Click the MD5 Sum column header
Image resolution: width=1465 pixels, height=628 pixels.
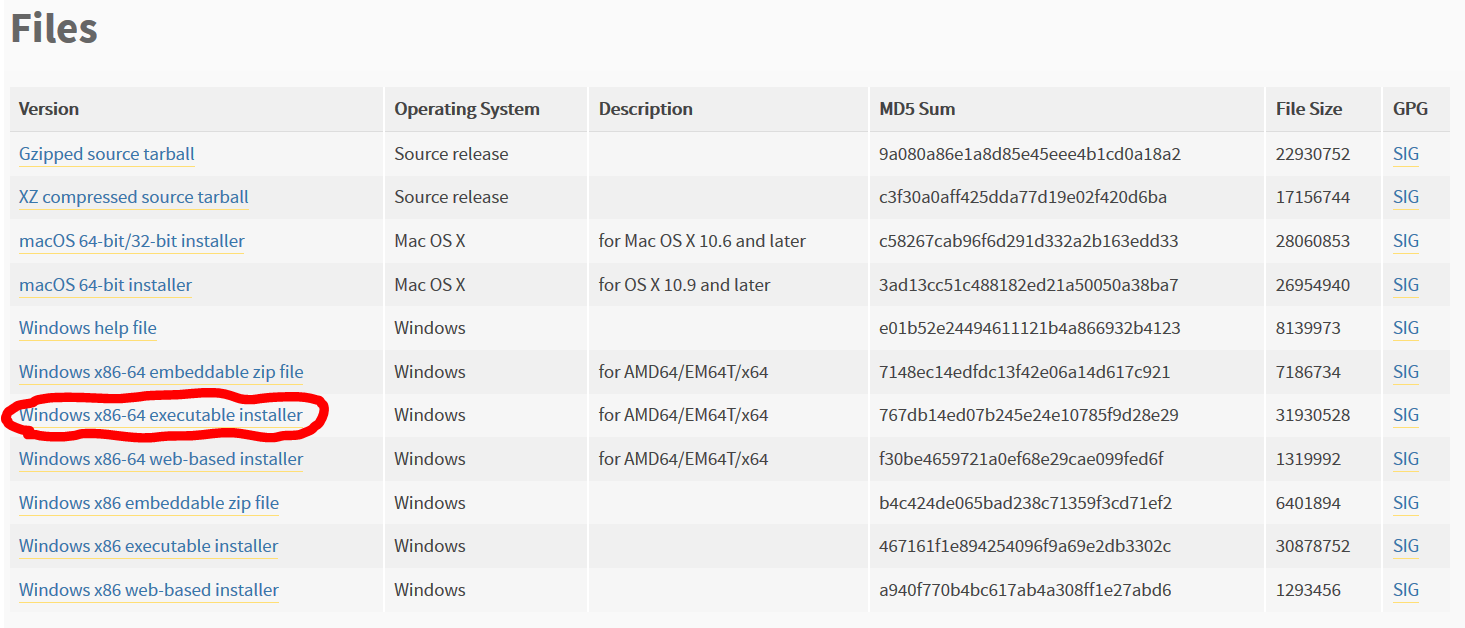tap(916, 109)
